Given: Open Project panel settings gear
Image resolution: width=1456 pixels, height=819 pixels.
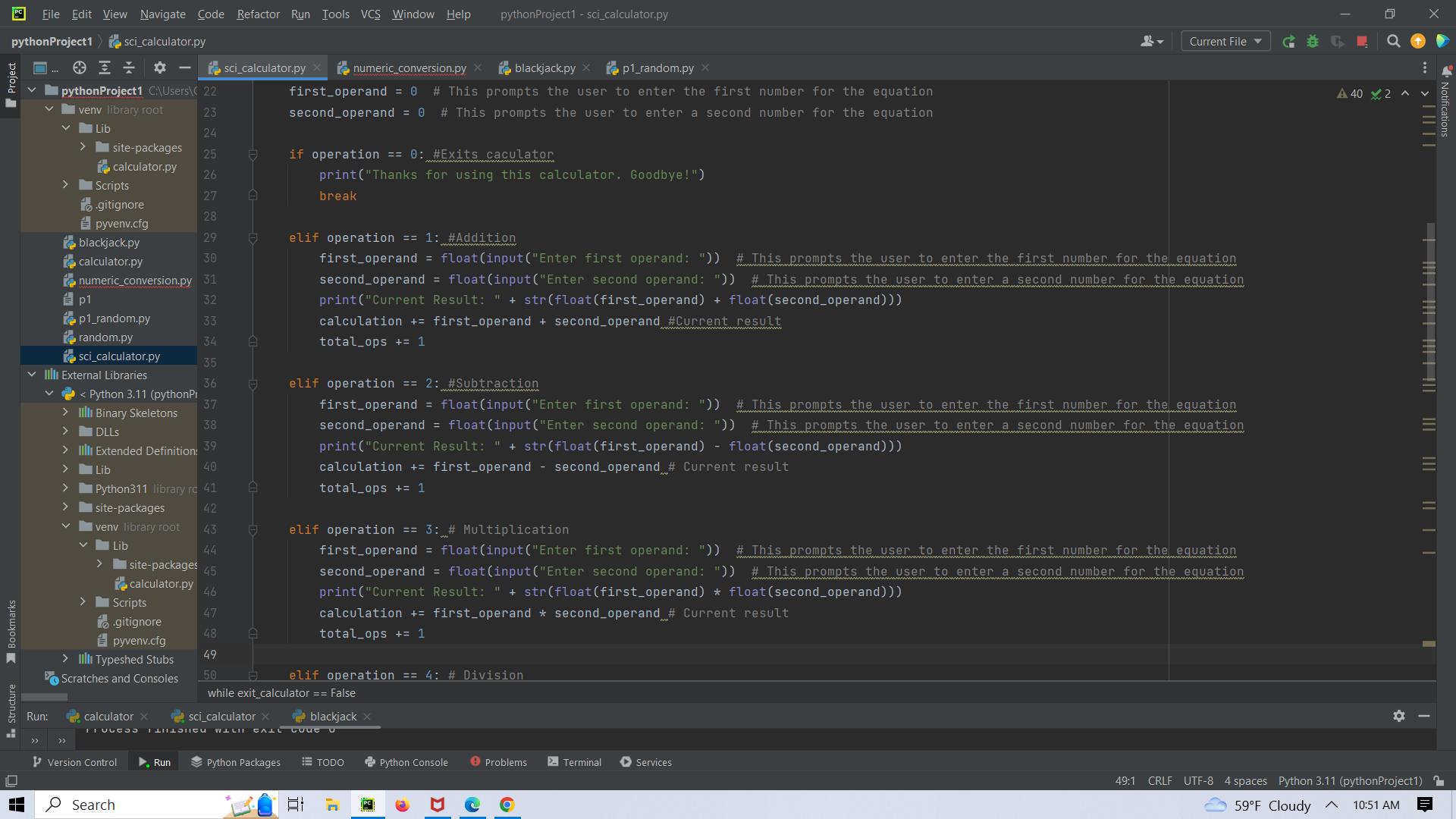Looking at the screenshot, I should pyautogui.click(x=159, y=67).
